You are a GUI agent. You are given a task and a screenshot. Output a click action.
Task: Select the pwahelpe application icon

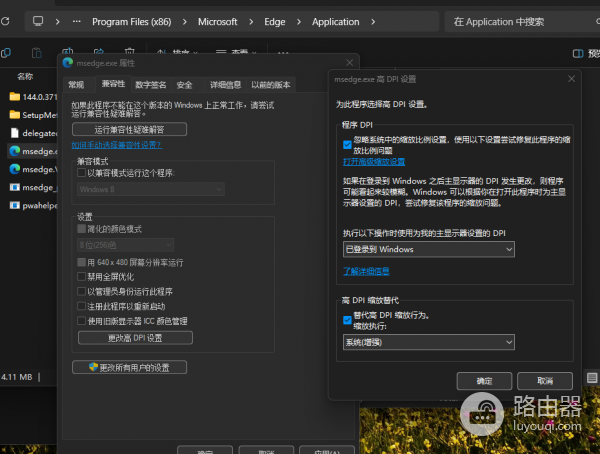click(x=15, y=206)
